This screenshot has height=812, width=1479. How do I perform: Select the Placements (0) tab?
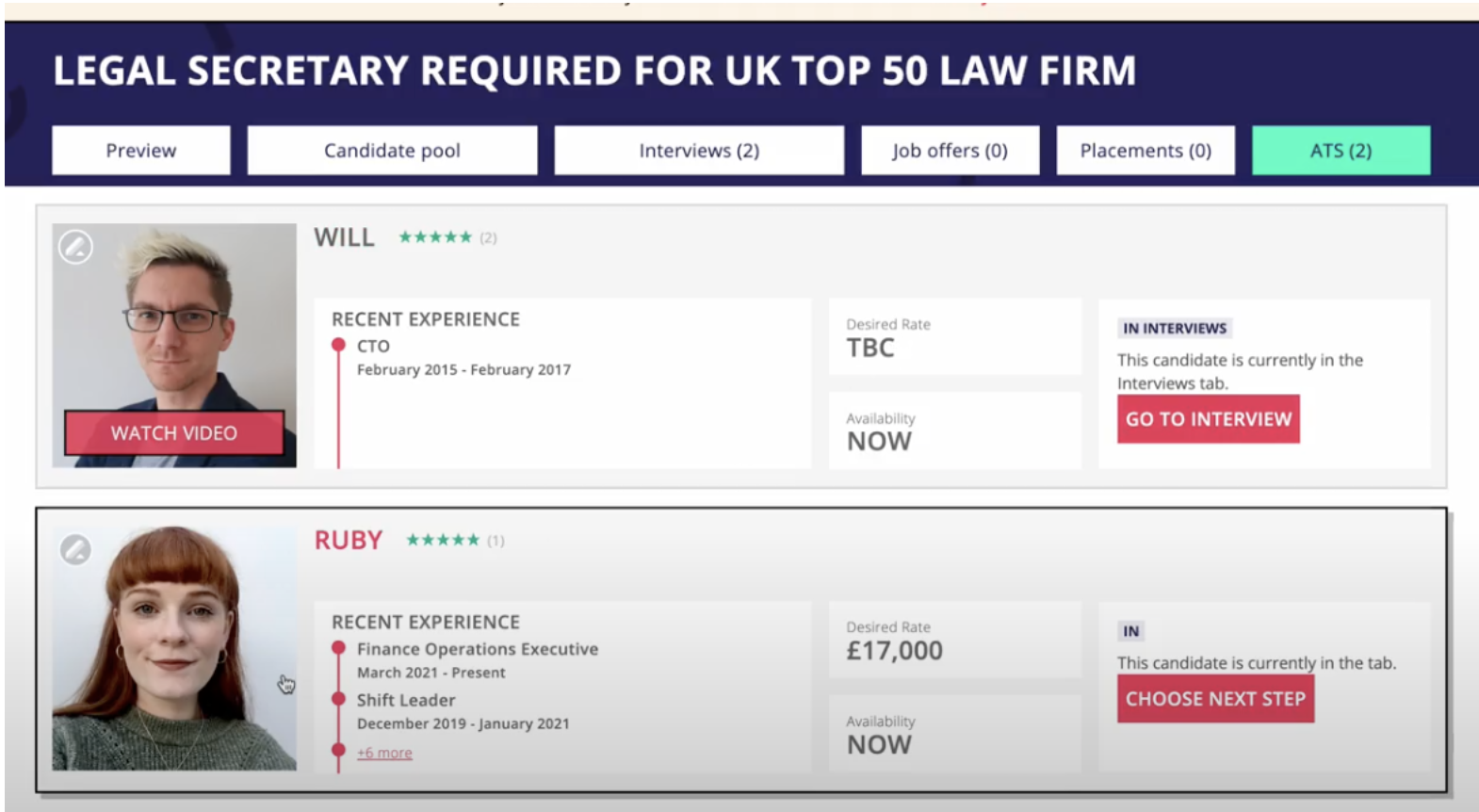(1145, 151)
